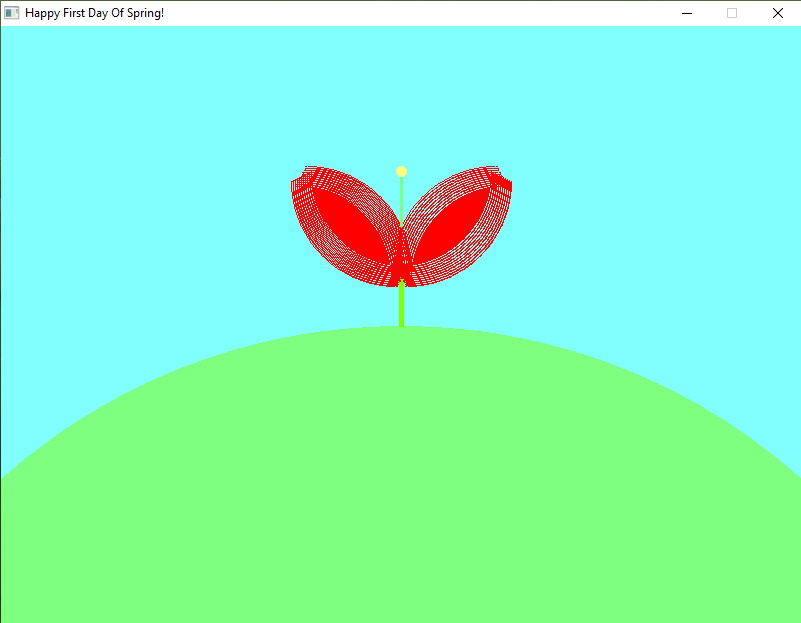Image resolution: width=801 pixels, height=623 pixels.
Task: Click the cyan sky above the flower
Action: pos(400,90)
